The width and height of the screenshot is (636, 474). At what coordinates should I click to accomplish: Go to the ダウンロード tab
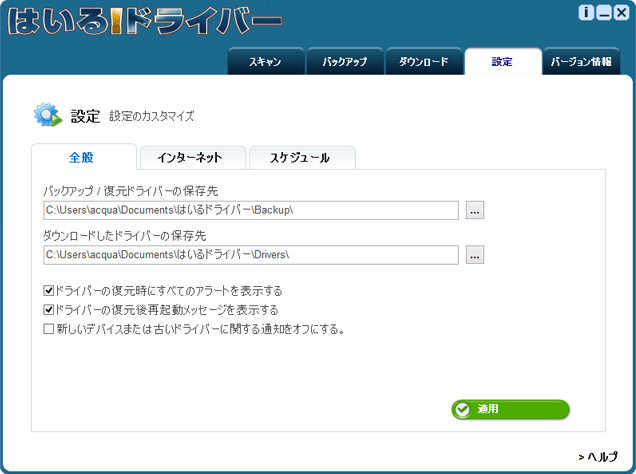pyautogui.click(x=423, y=62)
